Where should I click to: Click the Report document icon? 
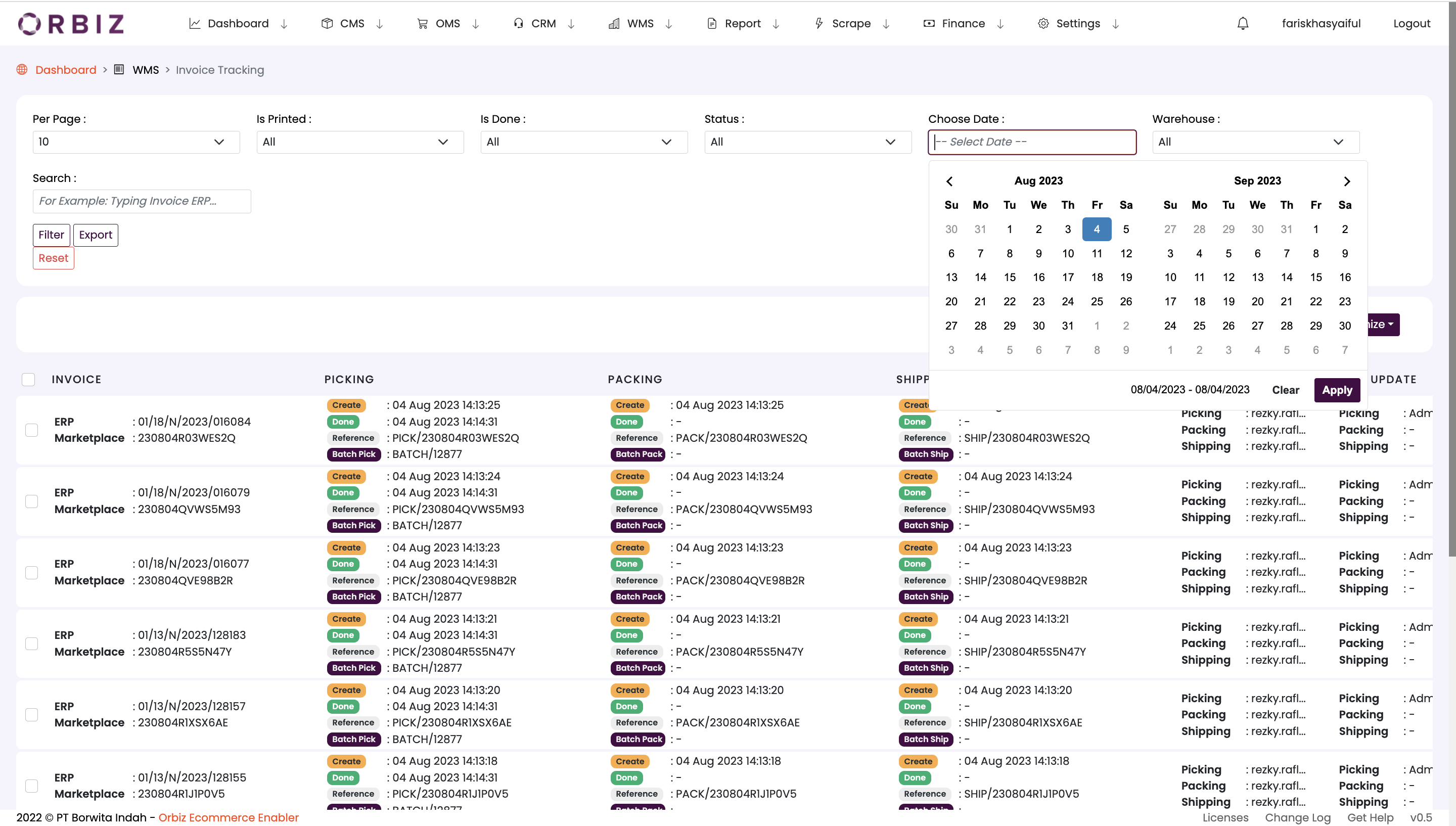click(711, 24)
